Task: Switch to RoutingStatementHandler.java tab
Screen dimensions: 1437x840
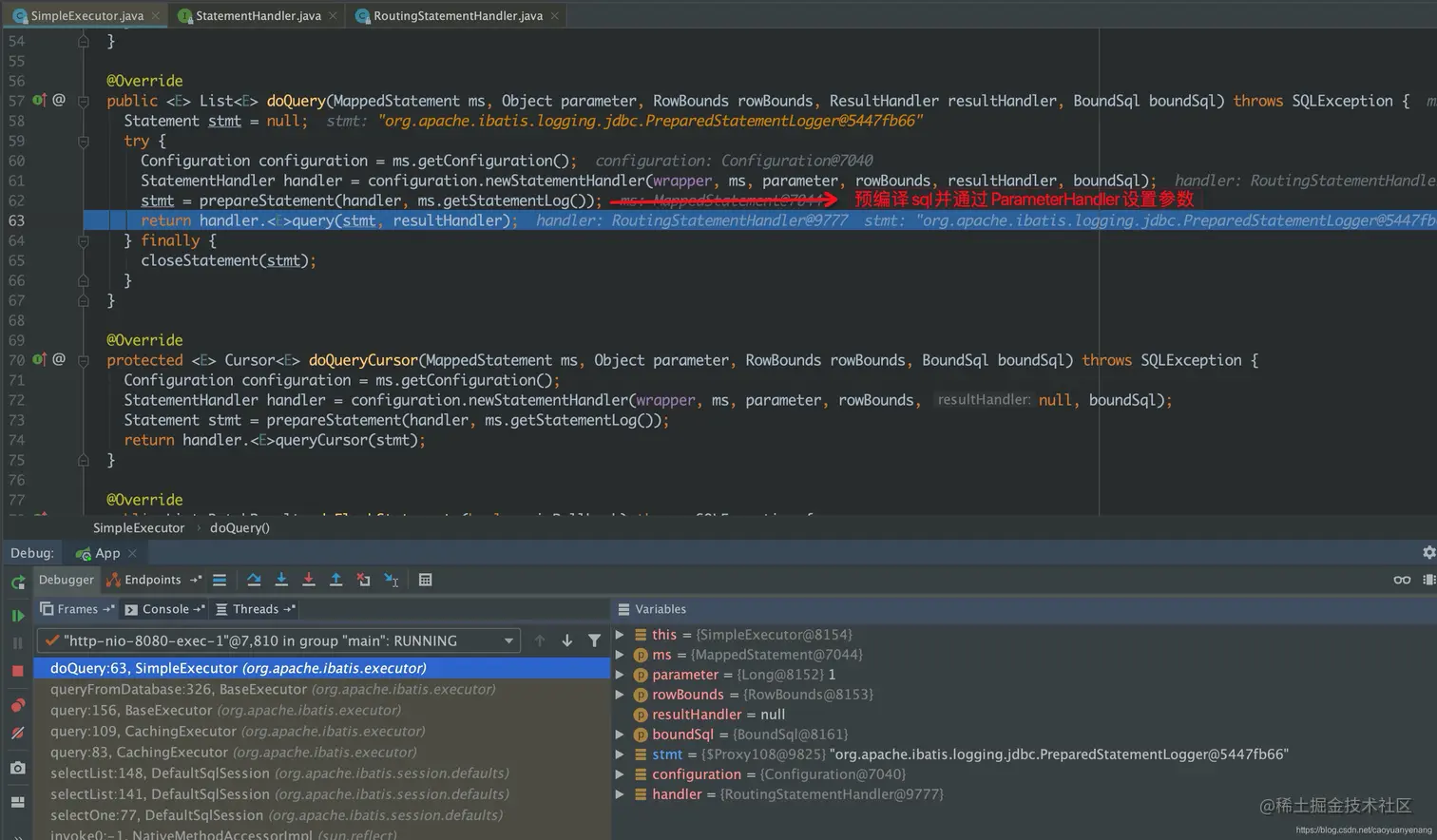Action: (x=457, y=15)
